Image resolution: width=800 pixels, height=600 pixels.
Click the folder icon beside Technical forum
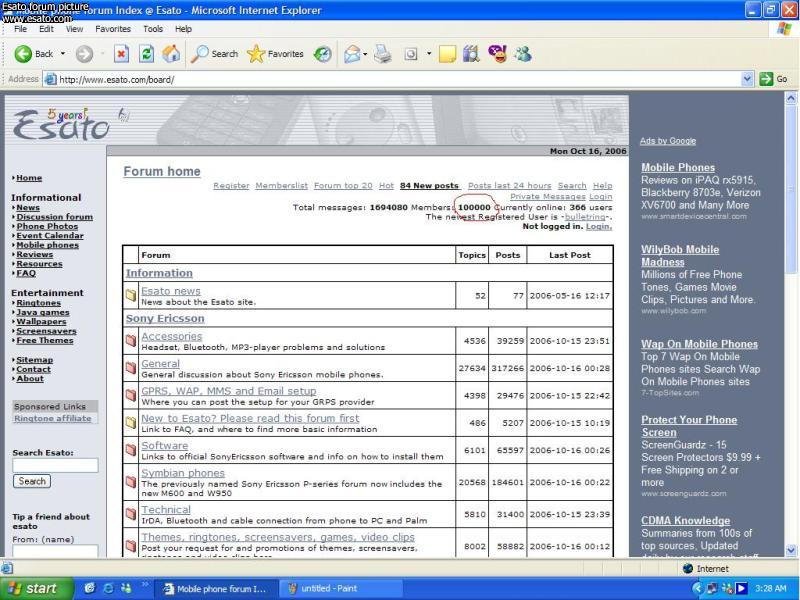131,514
